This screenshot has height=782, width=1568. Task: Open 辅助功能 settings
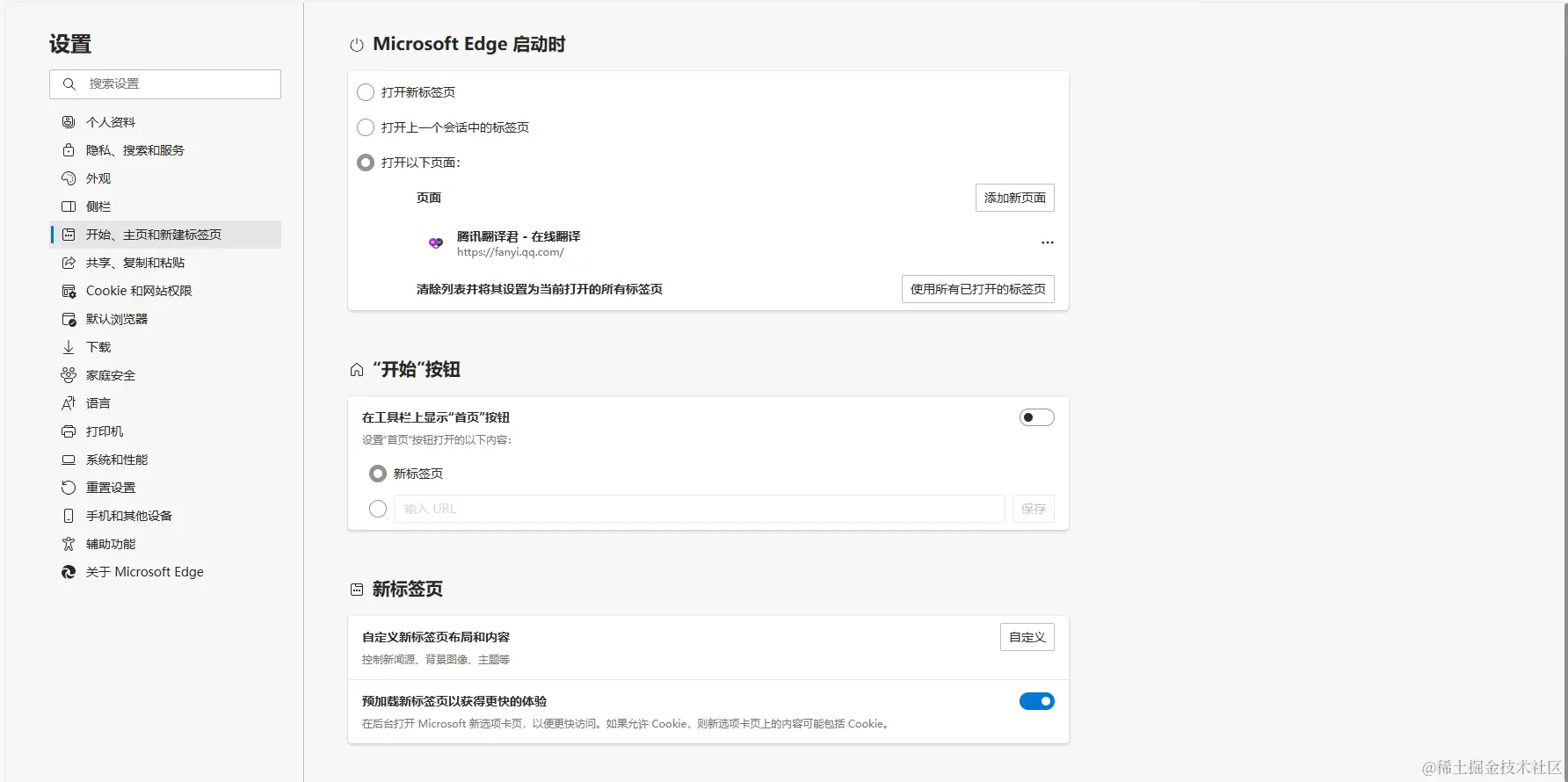click(165, 544)
